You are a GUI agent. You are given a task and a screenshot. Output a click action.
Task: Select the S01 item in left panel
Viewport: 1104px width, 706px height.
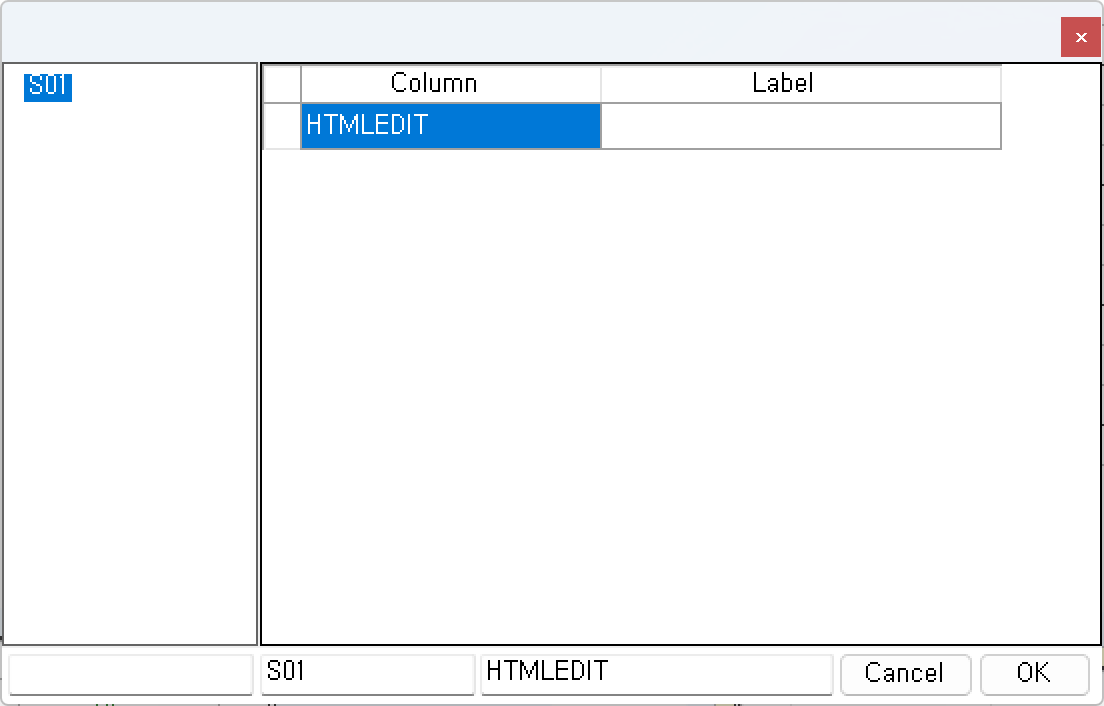click(x=48, y=86)
